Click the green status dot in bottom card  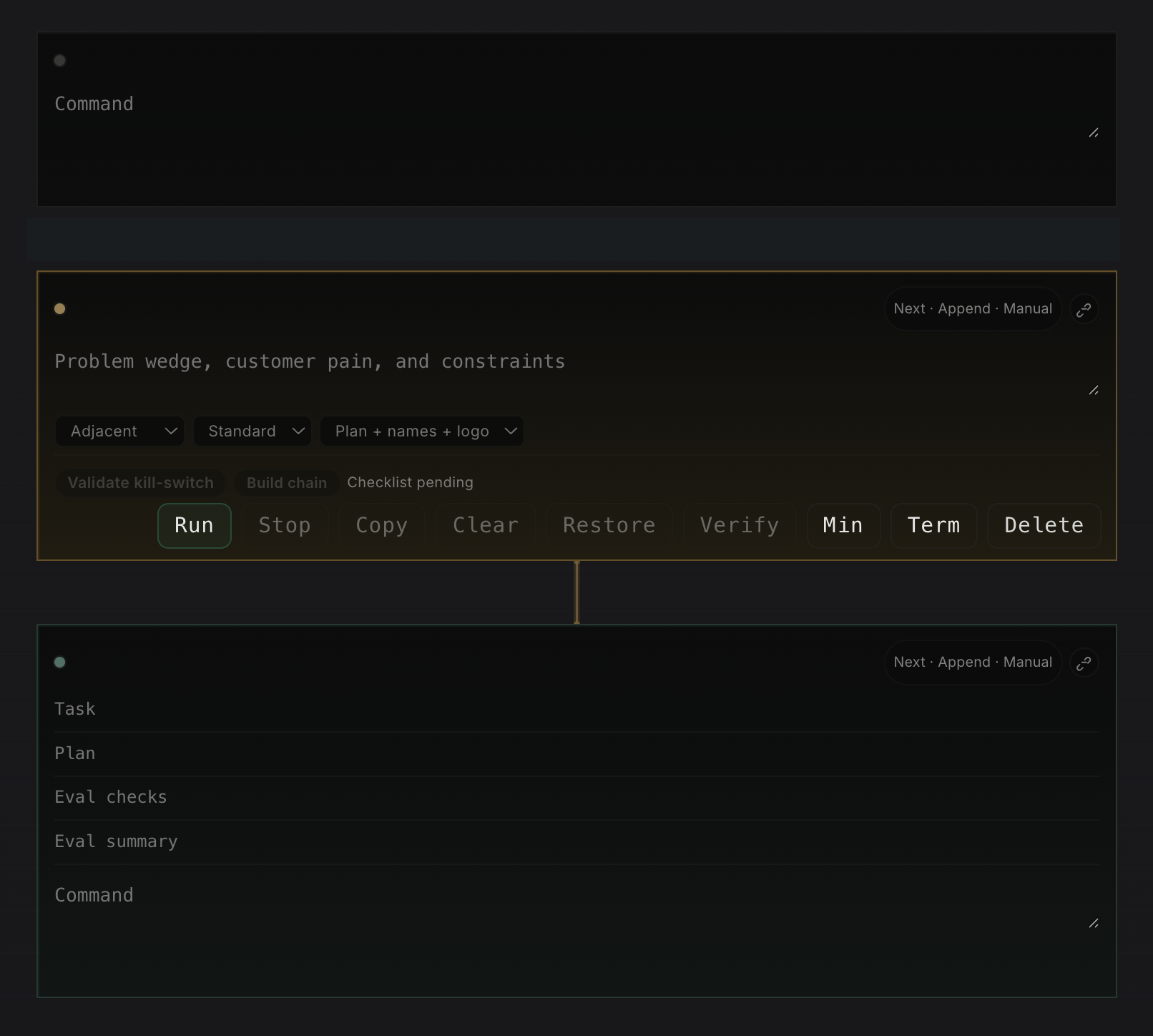click(x=60, y=663)
